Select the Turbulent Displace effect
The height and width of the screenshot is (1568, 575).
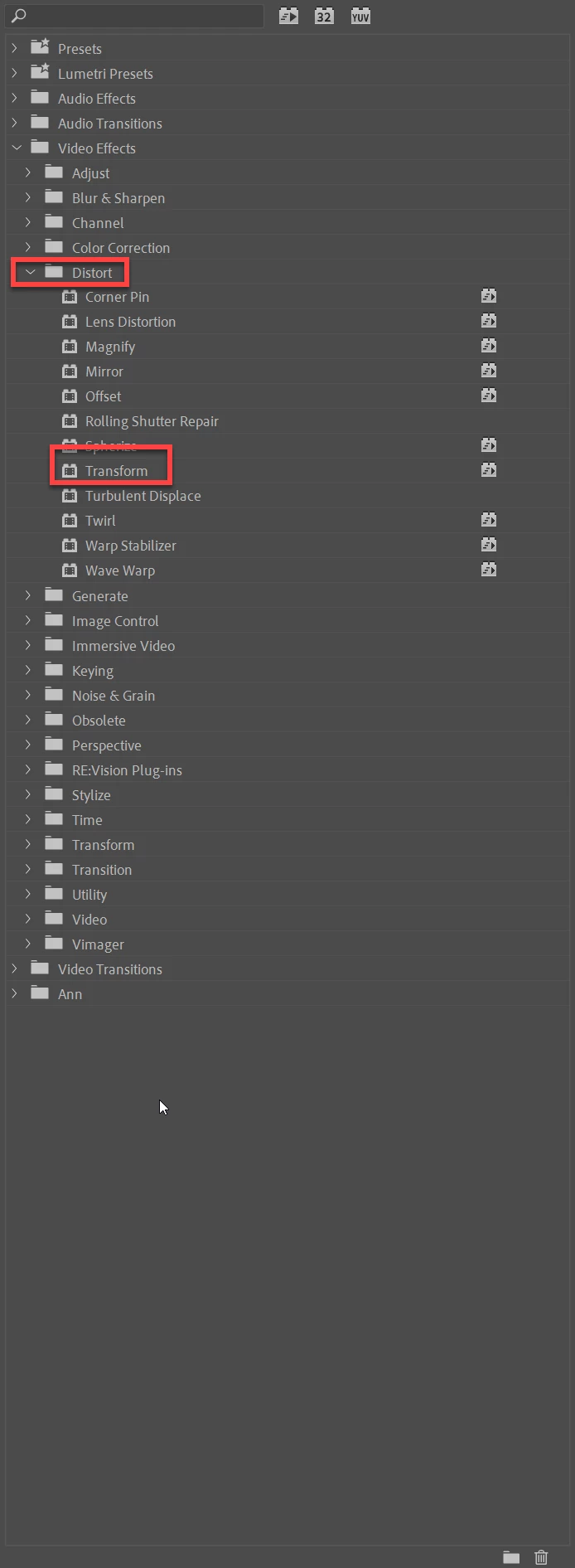pyautogui.click(x=143, y=496)
